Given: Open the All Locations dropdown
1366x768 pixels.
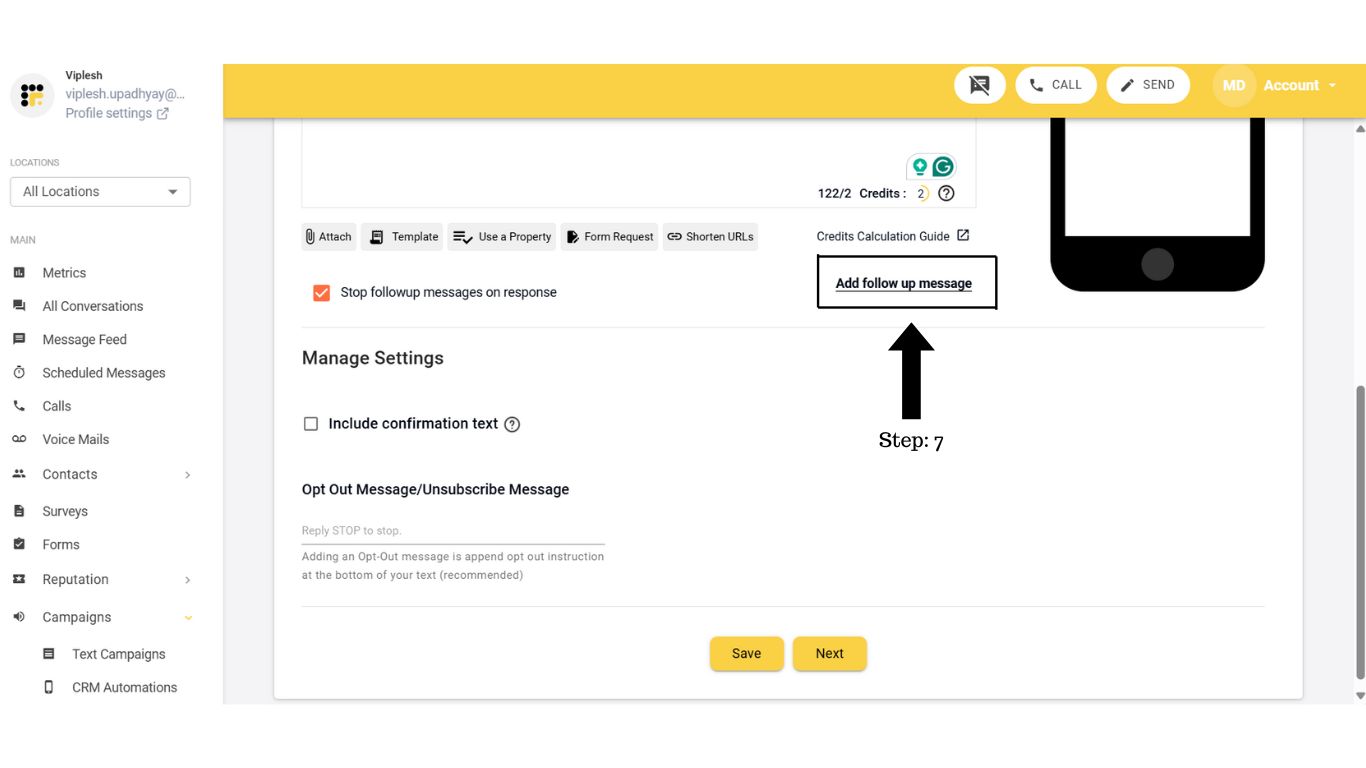Looking at the screenshot, I should click(100, 191).
